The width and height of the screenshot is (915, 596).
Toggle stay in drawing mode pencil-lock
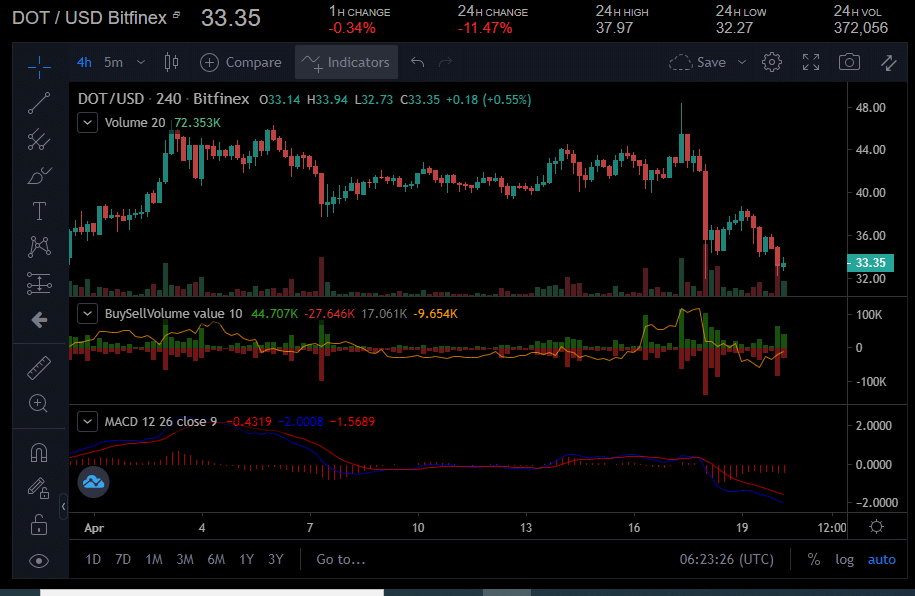click(x=39, y=489)
